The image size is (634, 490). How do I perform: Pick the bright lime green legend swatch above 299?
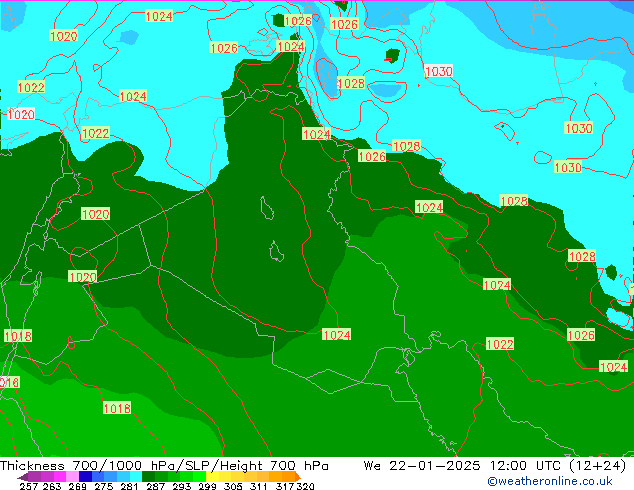click(200, 477)
